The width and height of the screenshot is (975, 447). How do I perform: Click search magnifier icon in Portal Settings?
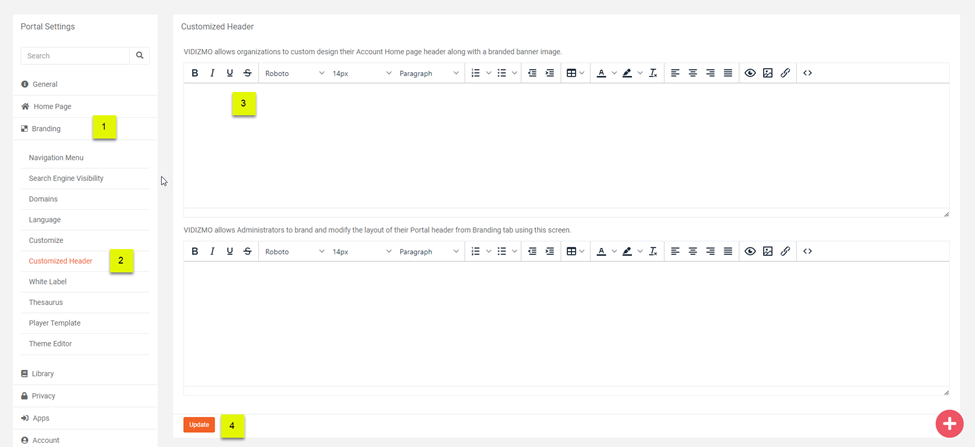140,56
